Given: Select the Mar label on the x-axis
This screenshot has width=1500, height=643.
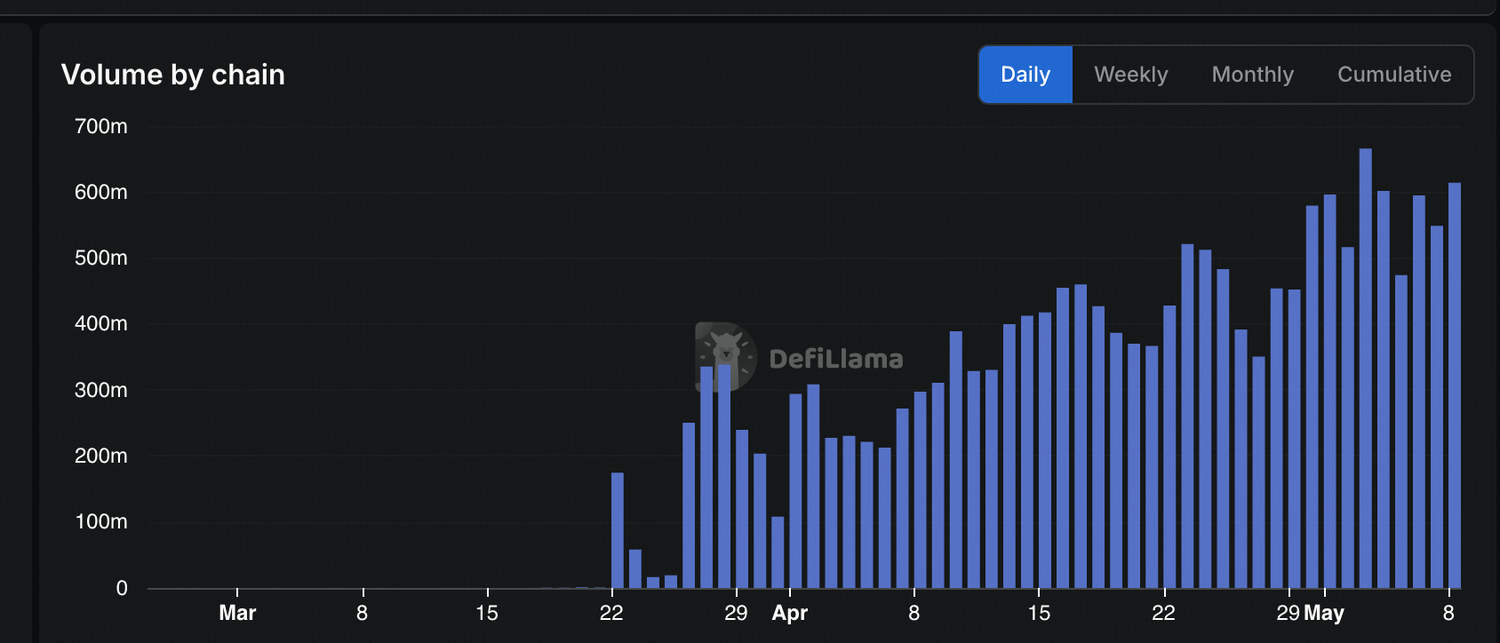Looking at the screenshot, I should pos(237,613).
